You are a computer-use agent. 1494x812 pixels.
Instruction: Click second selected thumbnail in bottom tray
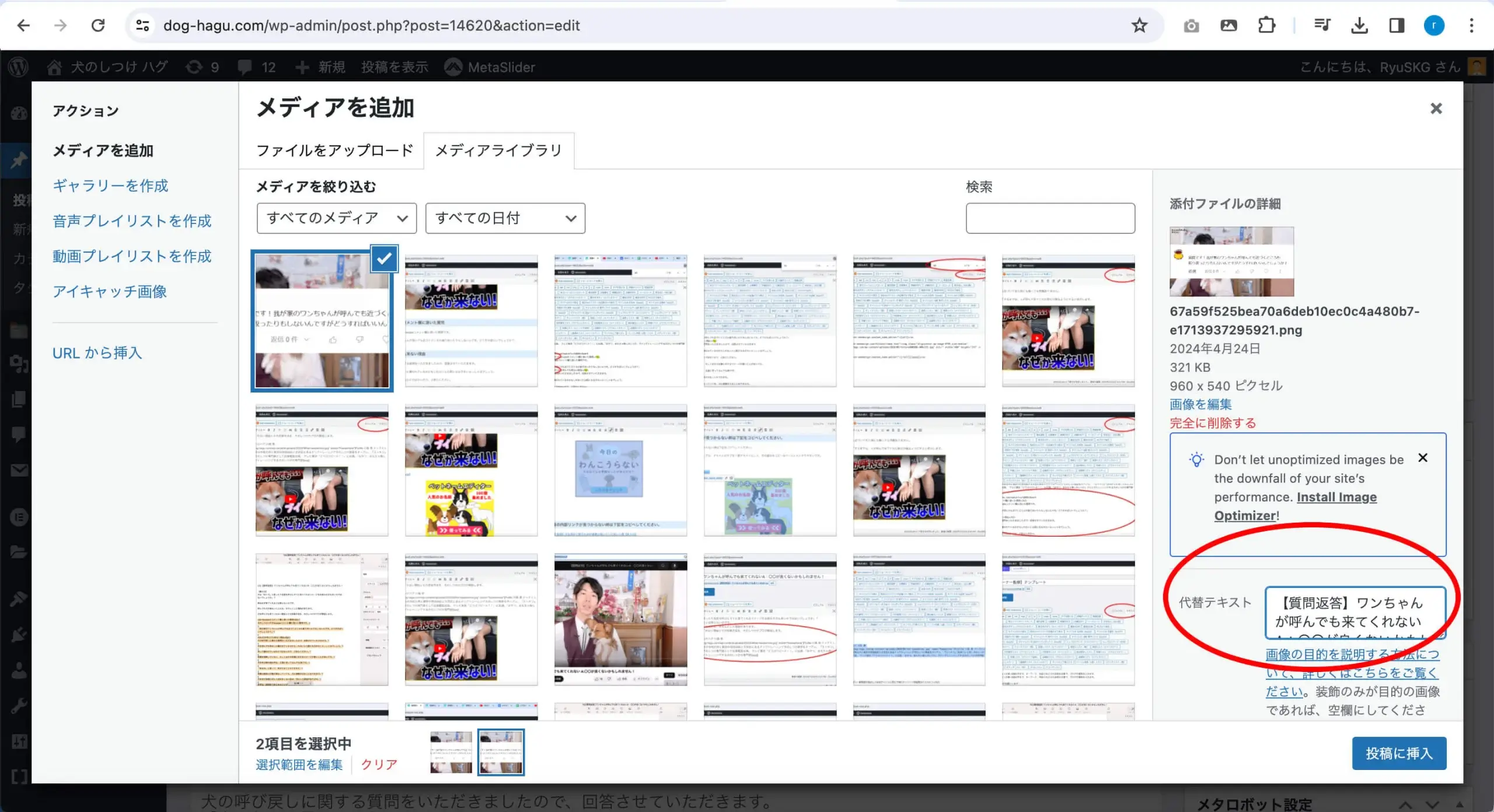click(x=501, y=752)
